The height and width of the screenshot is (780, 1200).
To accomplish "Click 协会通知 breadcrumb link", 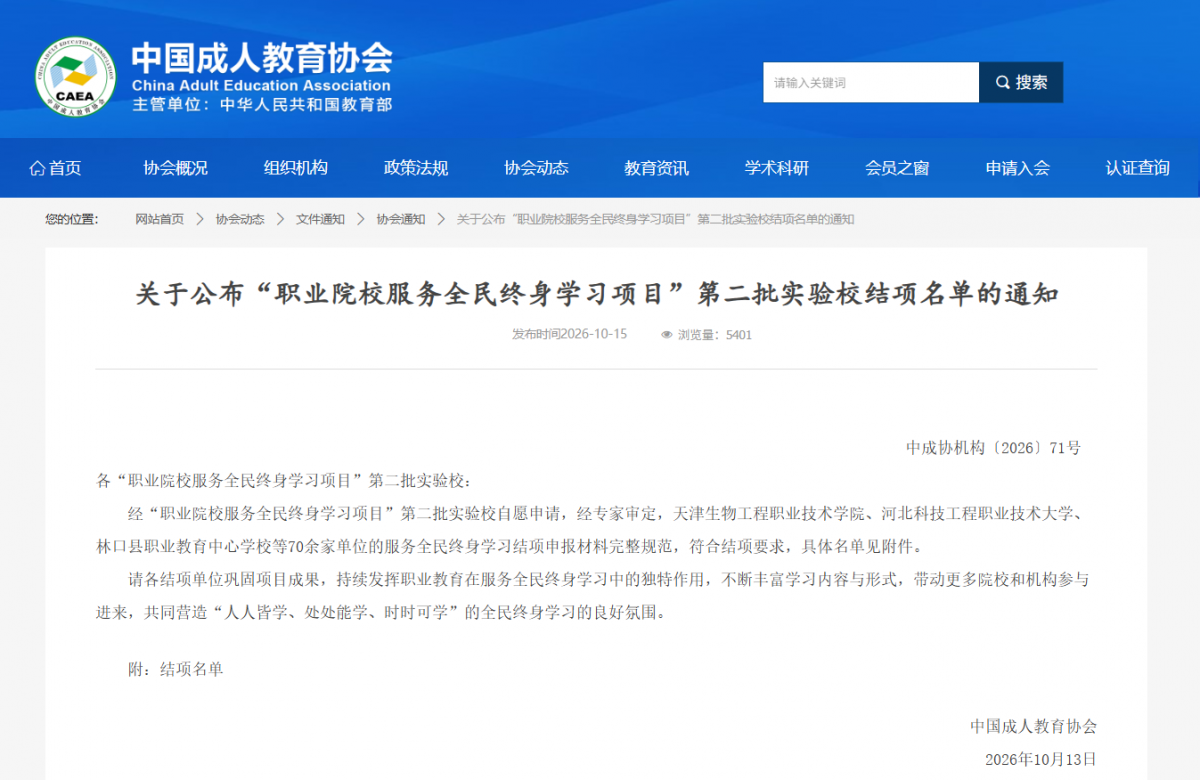I will pyautogui.click(x=400, y=219).
